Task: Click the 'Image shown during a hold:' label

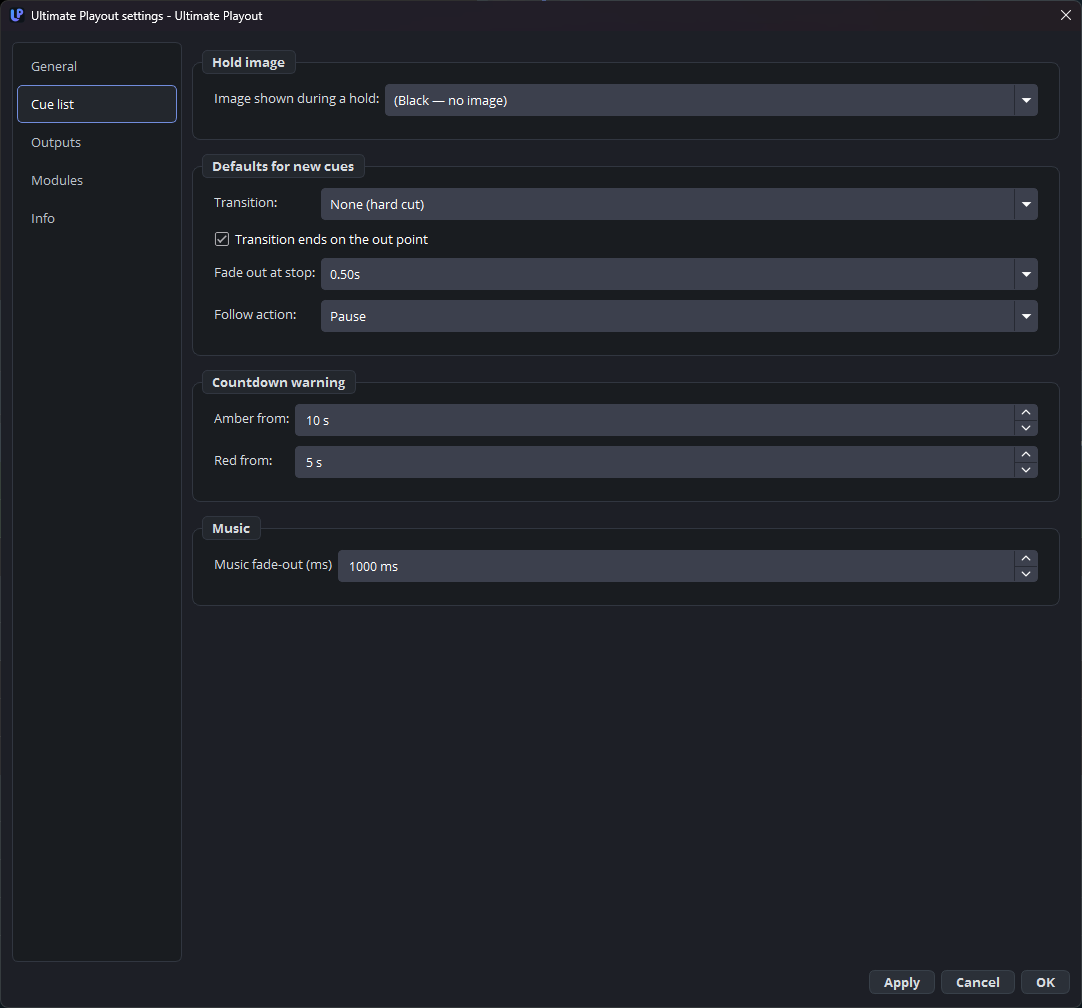Action: [x=297, y=99]
